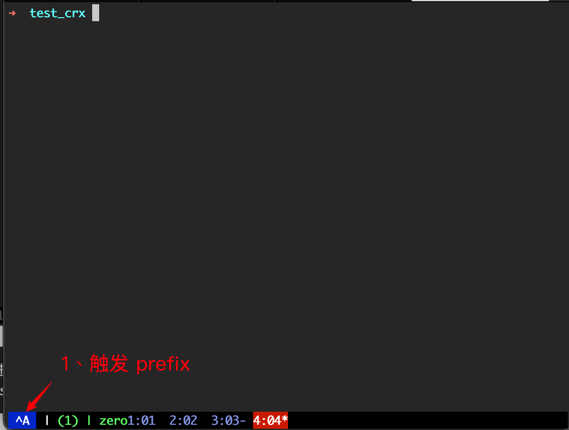This screenshot has width=569, height=430.
Task: Click the active red 4:04* window
Action: click(x=270, y=420)
